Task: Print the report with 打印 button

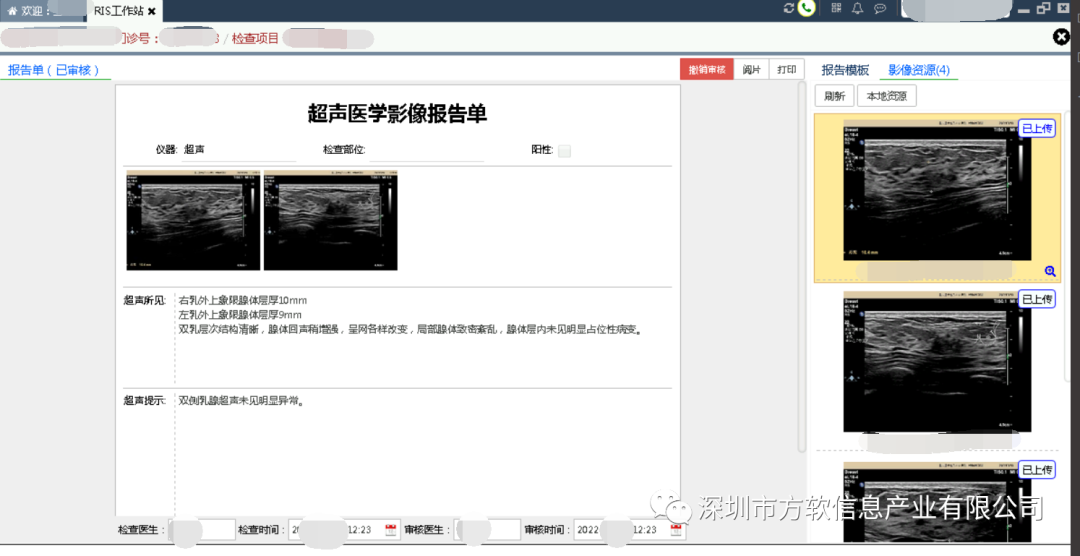Action: point(787,70)
